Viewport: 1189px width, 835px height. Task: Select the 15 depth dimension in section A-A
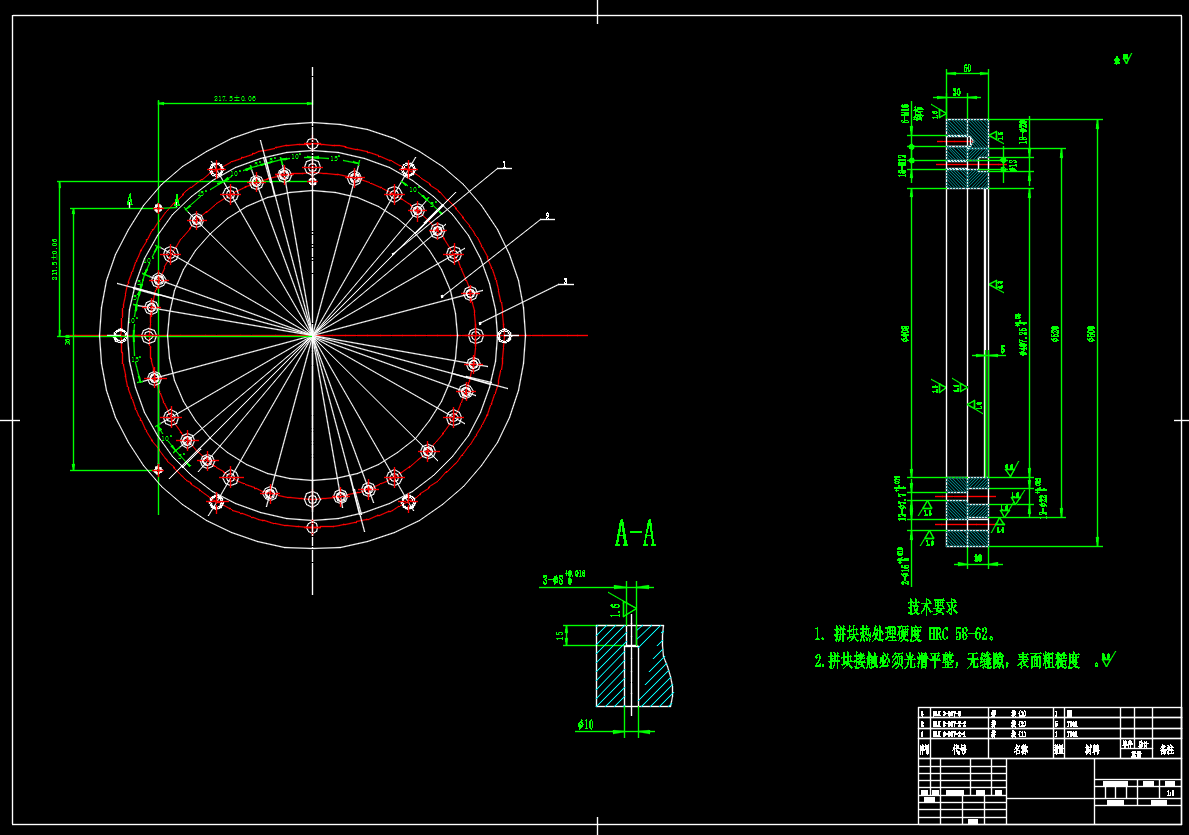pyautogui.click(x=560, y=634)
